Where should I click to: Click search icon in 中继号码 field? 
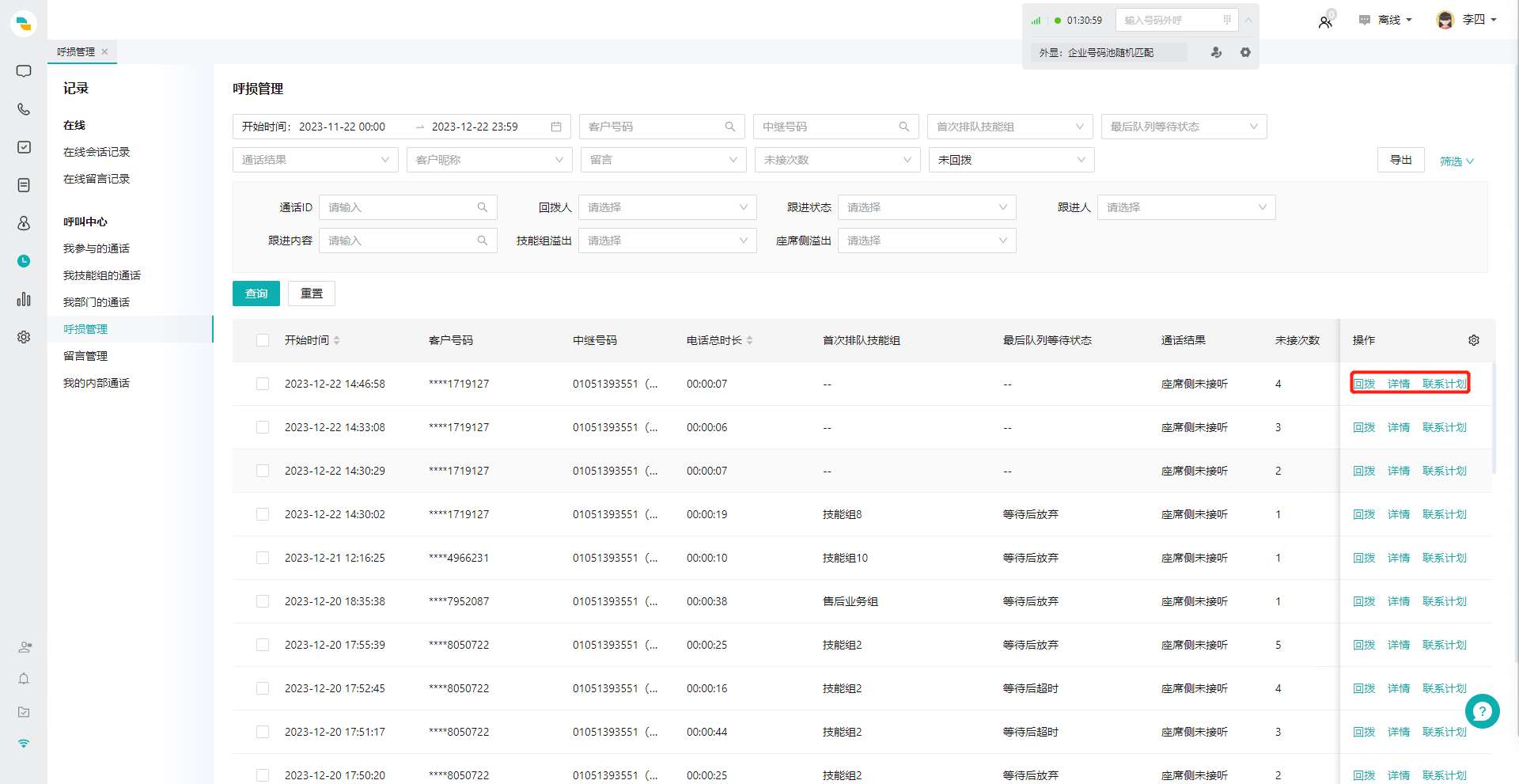904,127
